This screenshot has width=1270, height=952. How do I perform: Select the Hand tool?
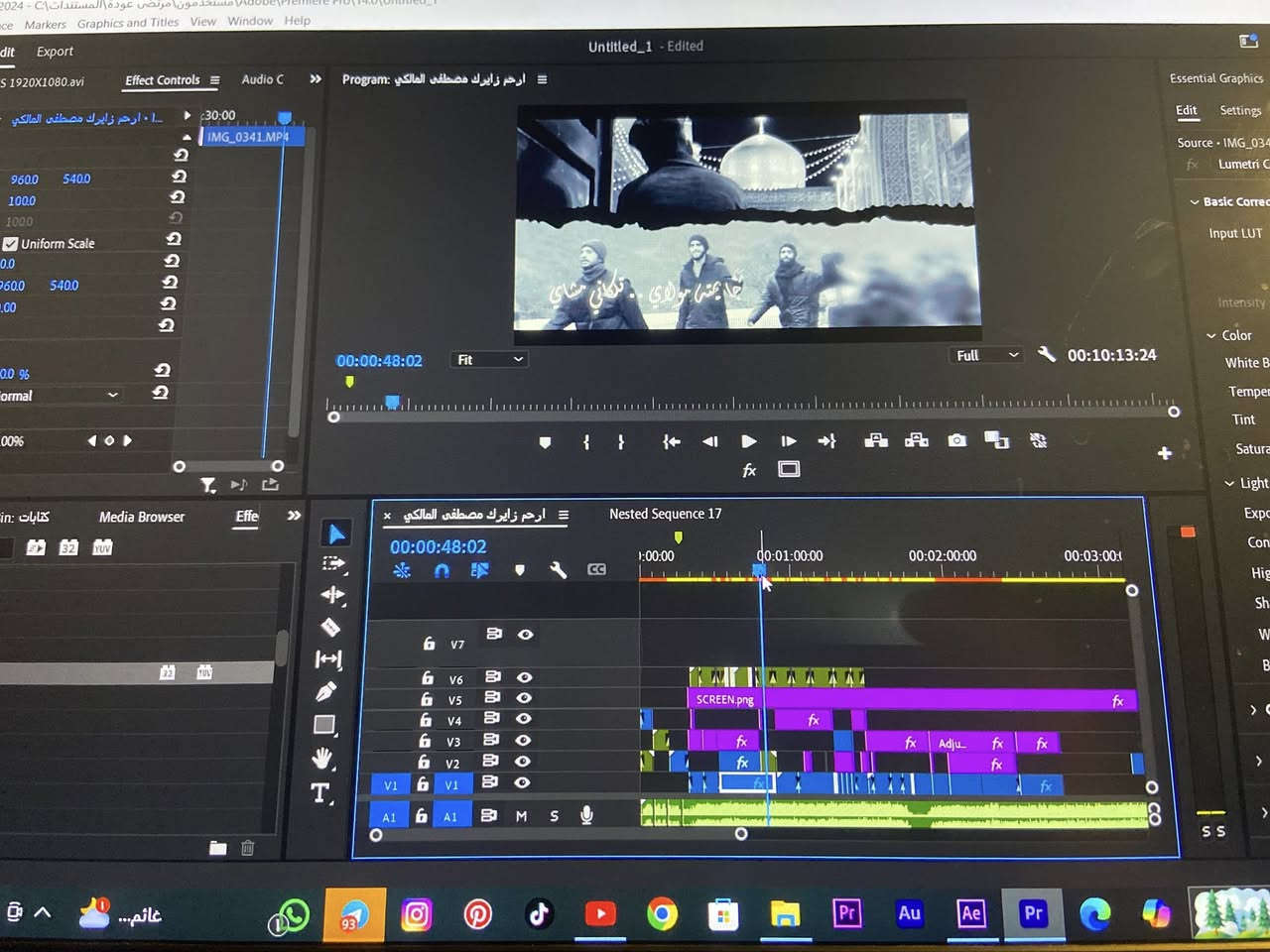coord(322,759)
